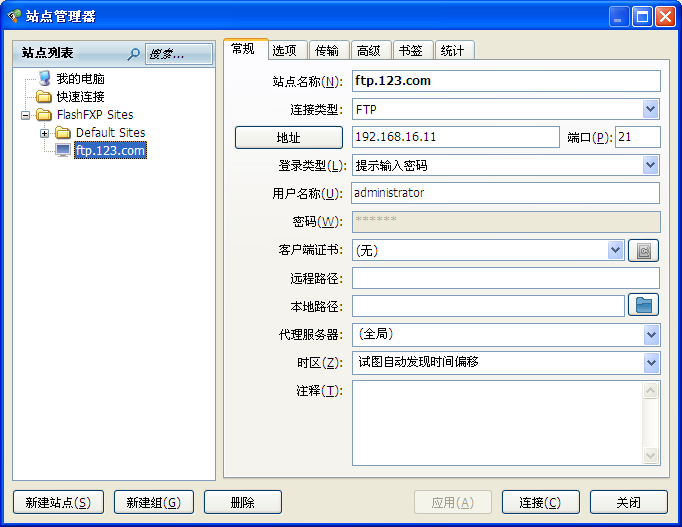Open the login type (登录类型) dropdown
The height and width of the screenshot is (527, 682).
tap(651, 165)
